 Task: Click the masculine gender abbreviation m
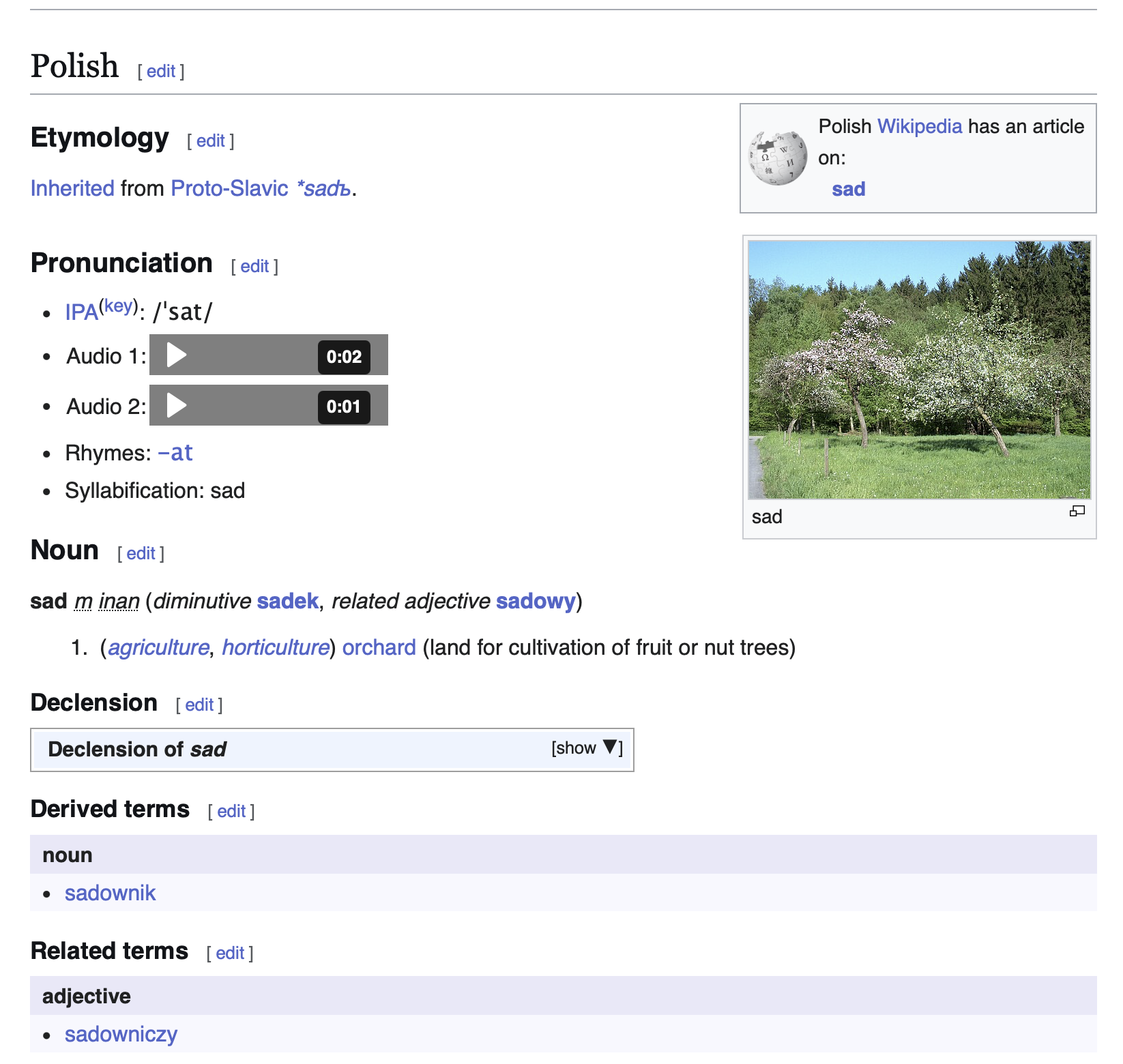[83, 601]
